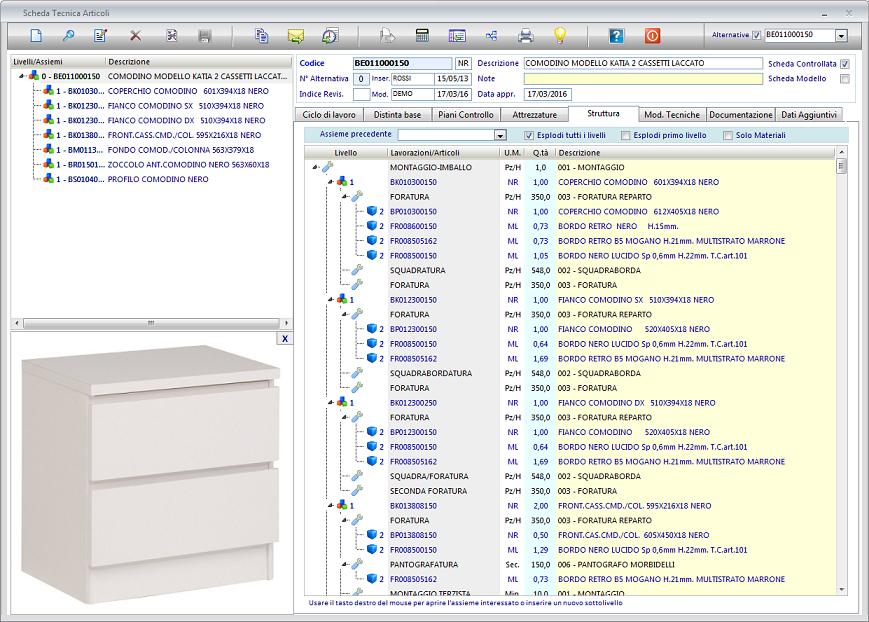Screen dimensions: 869x622
Task: Select PROFILO COMODINO NERO tree item
Action: 158,179
